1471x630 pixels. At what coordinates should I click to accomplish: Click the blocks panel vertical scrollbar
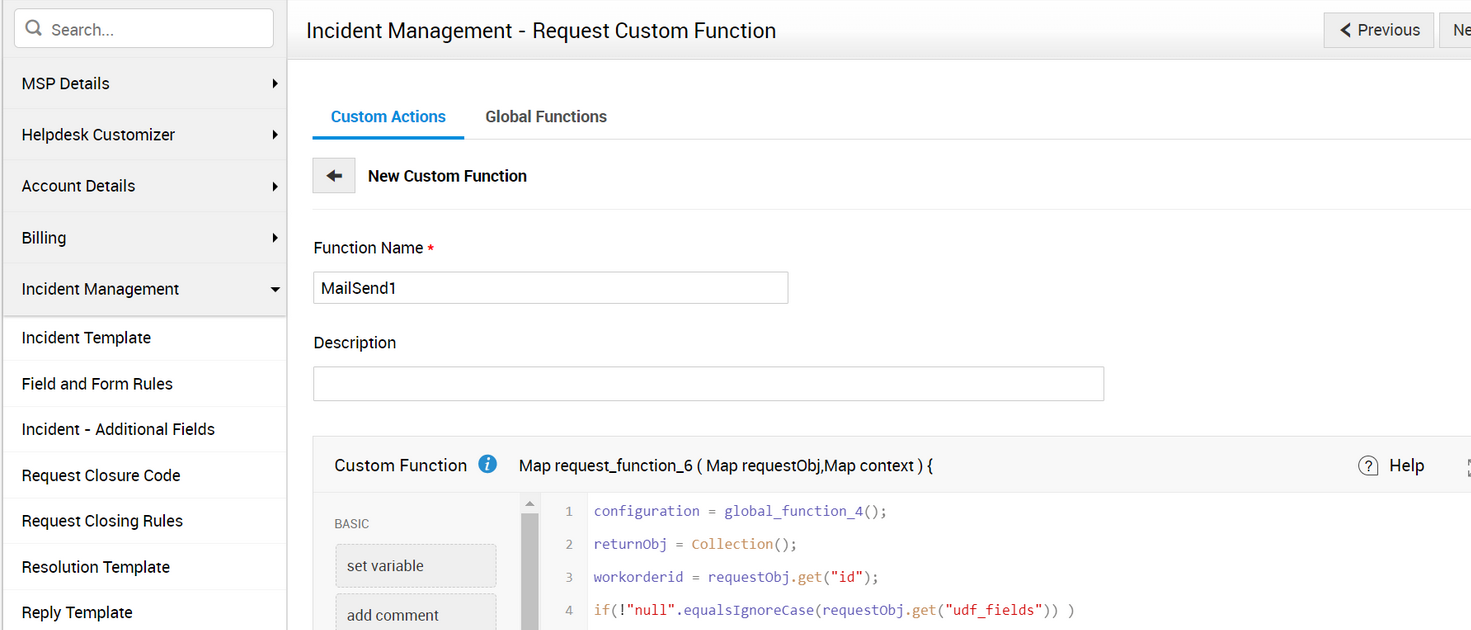coord(530,570)
